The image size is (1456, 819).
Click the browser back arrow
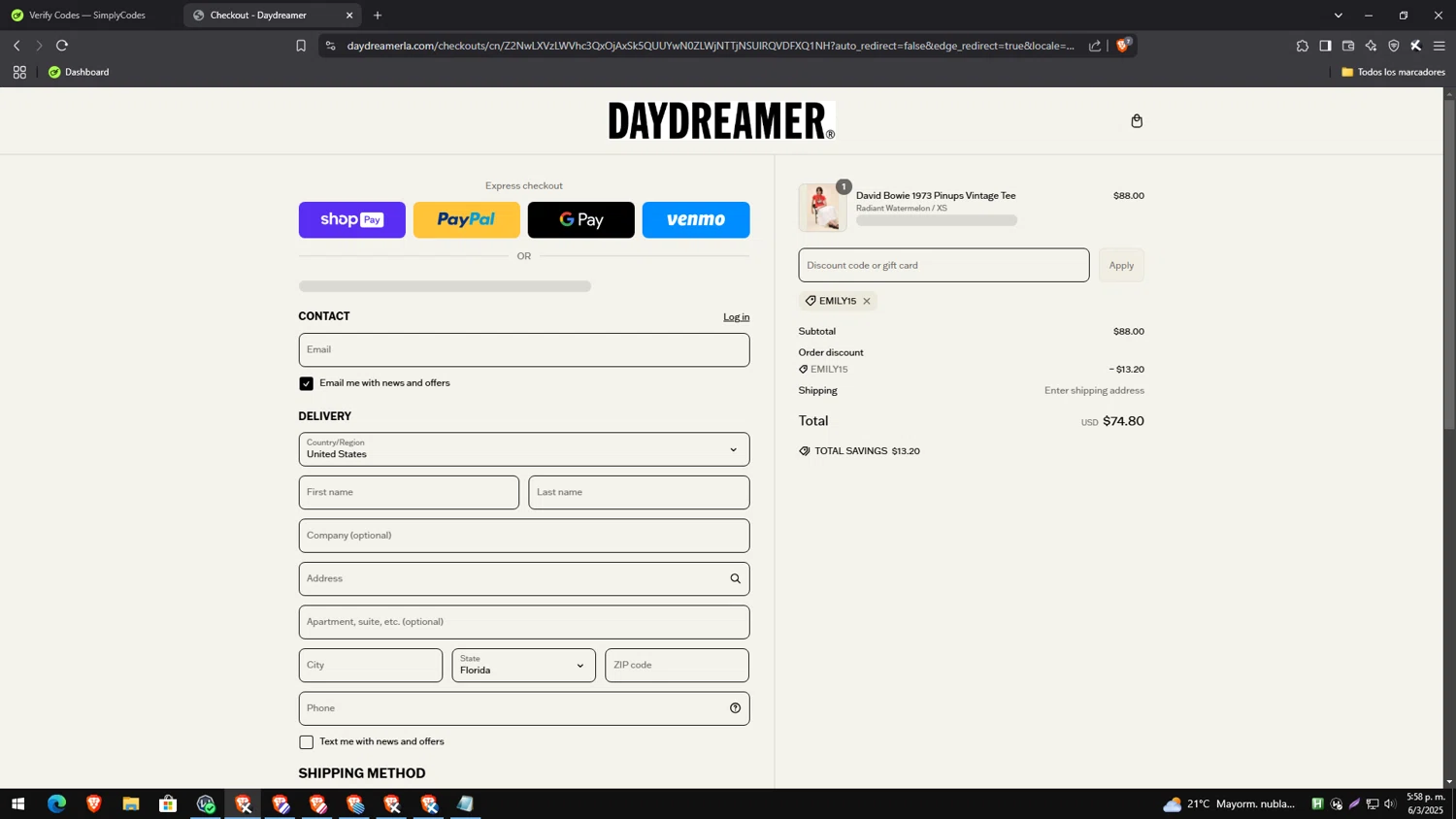click(17, 46)
